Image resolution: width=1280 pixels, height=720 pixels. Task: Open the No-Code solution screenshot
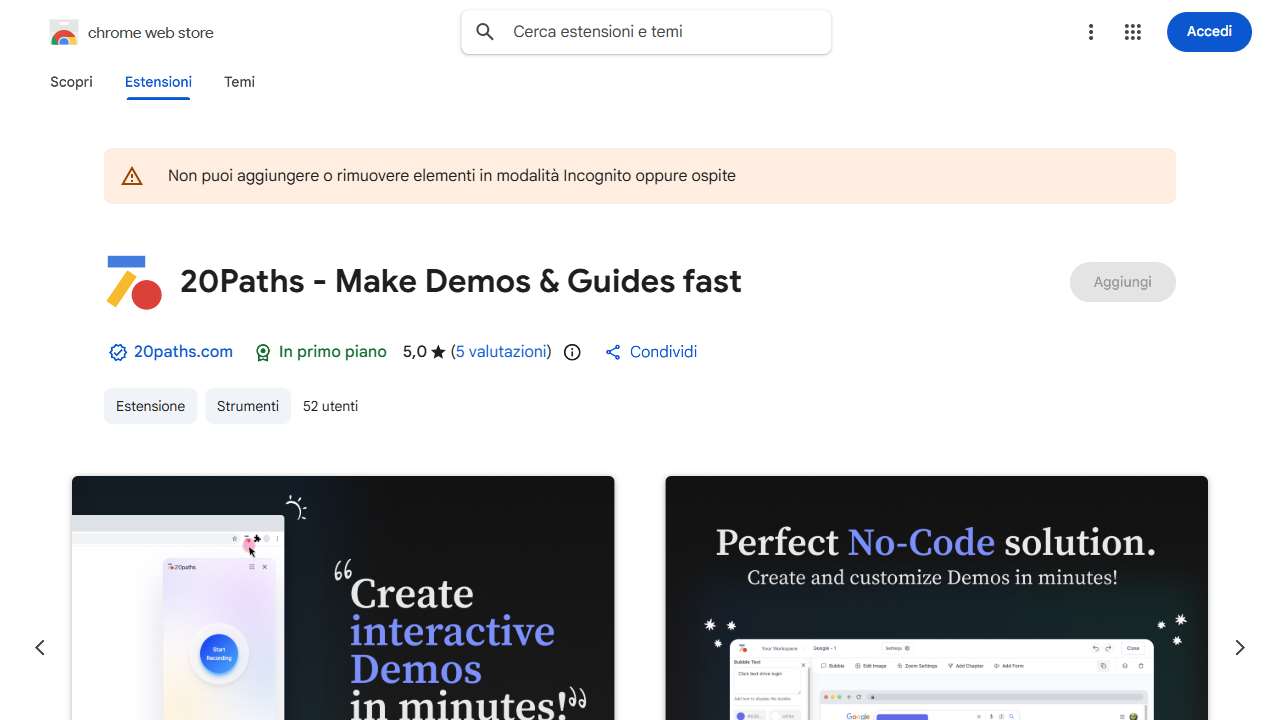pyautogui.click(x=936, y=598)
